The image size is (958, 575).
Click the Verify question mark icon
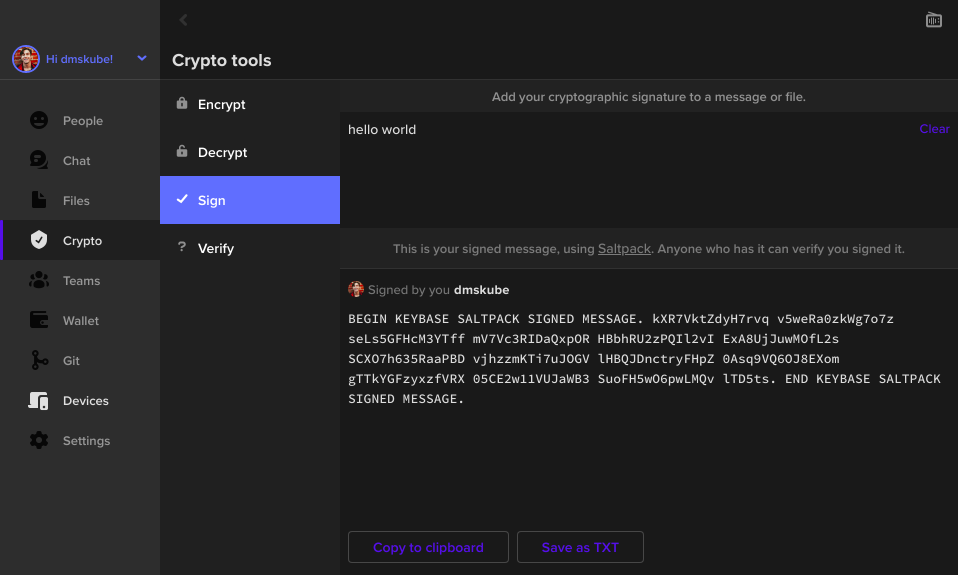[181, 247]
